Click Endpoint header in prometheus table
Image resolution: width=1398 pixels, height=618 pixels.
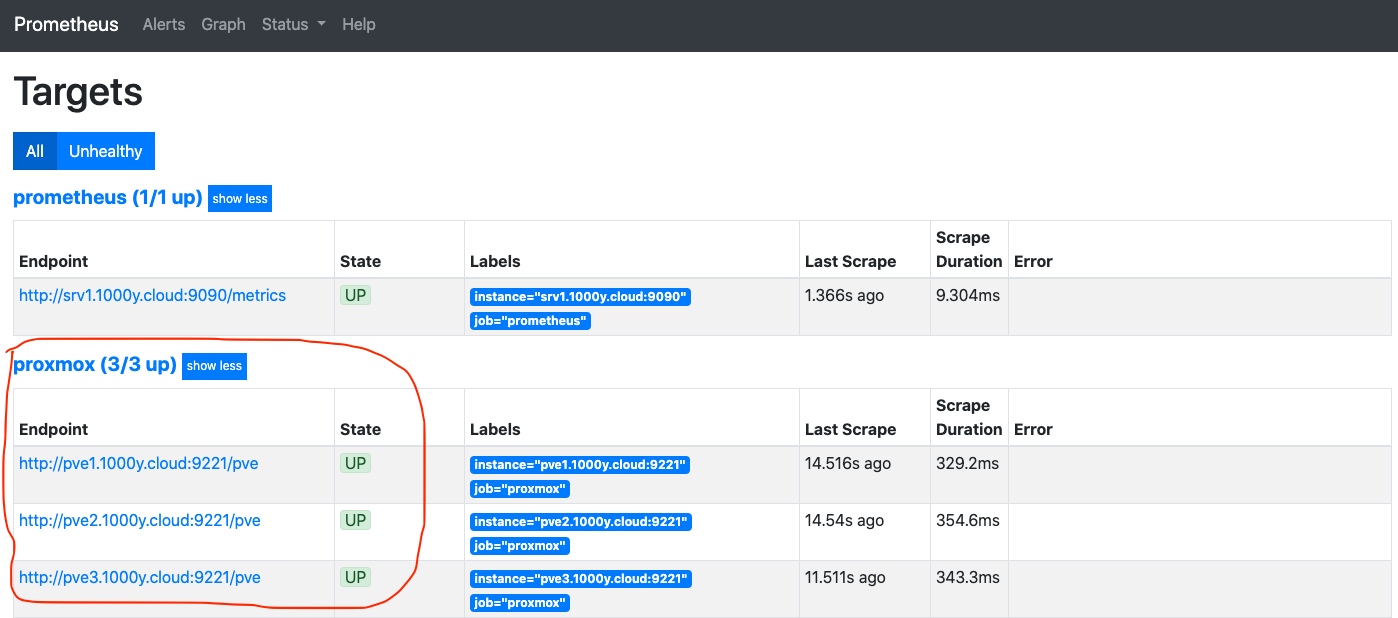coord(54,261)
